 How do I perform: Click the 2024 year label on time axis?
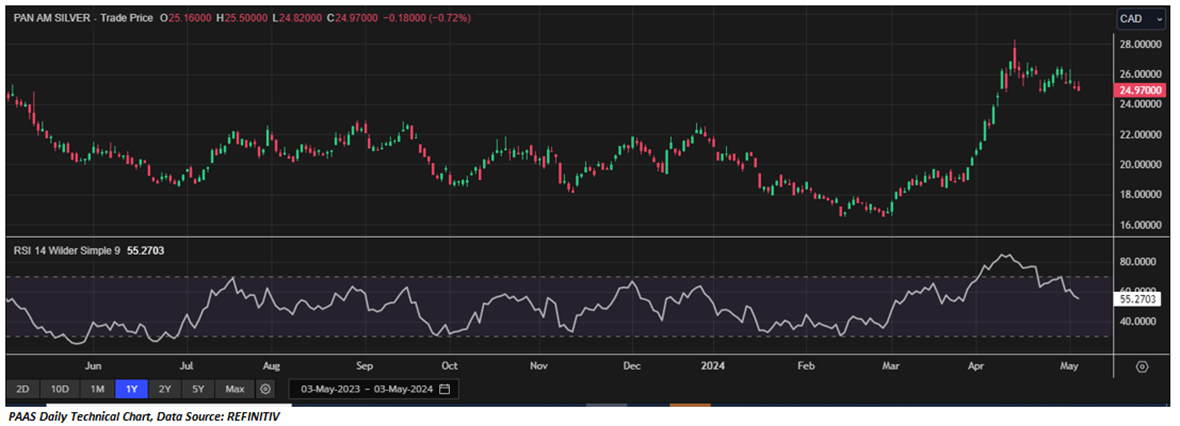pyautogui.click(x=712, y=367)
